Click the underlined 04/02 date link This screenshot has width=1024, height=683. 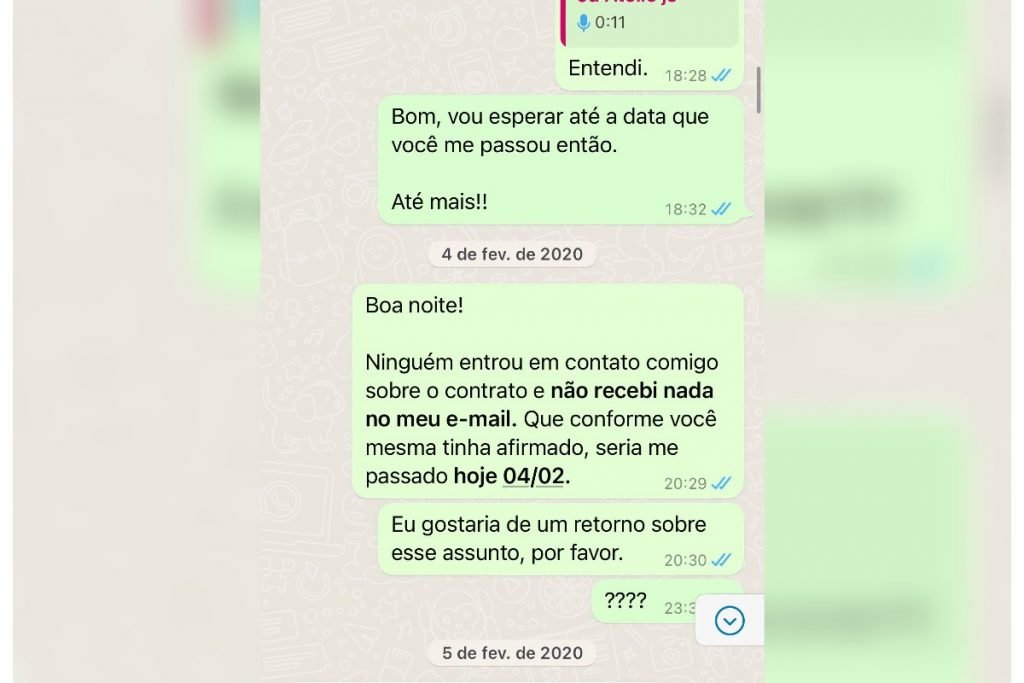click(534, 476)
